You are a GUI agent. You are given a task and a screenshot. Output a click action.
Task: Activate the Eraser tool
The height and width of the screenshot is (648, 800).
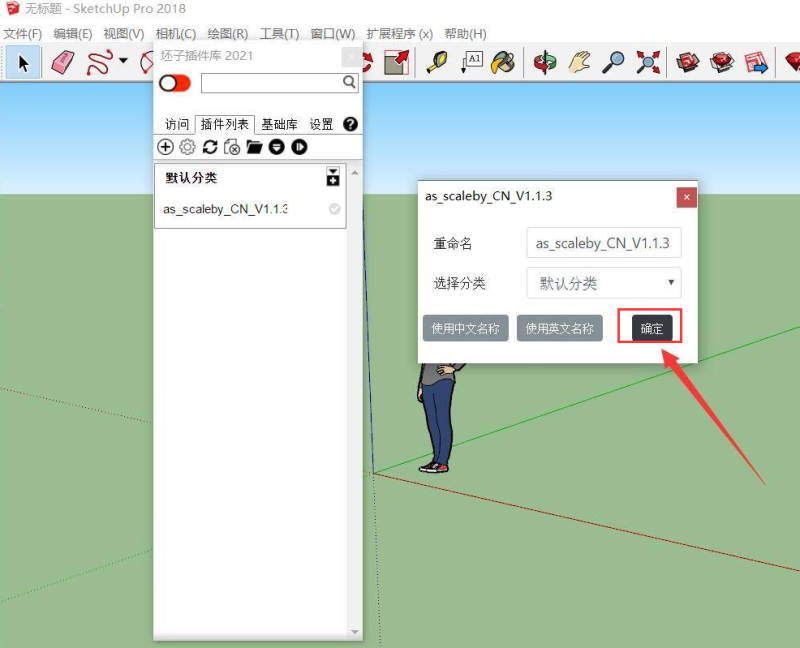coord(61,62)
